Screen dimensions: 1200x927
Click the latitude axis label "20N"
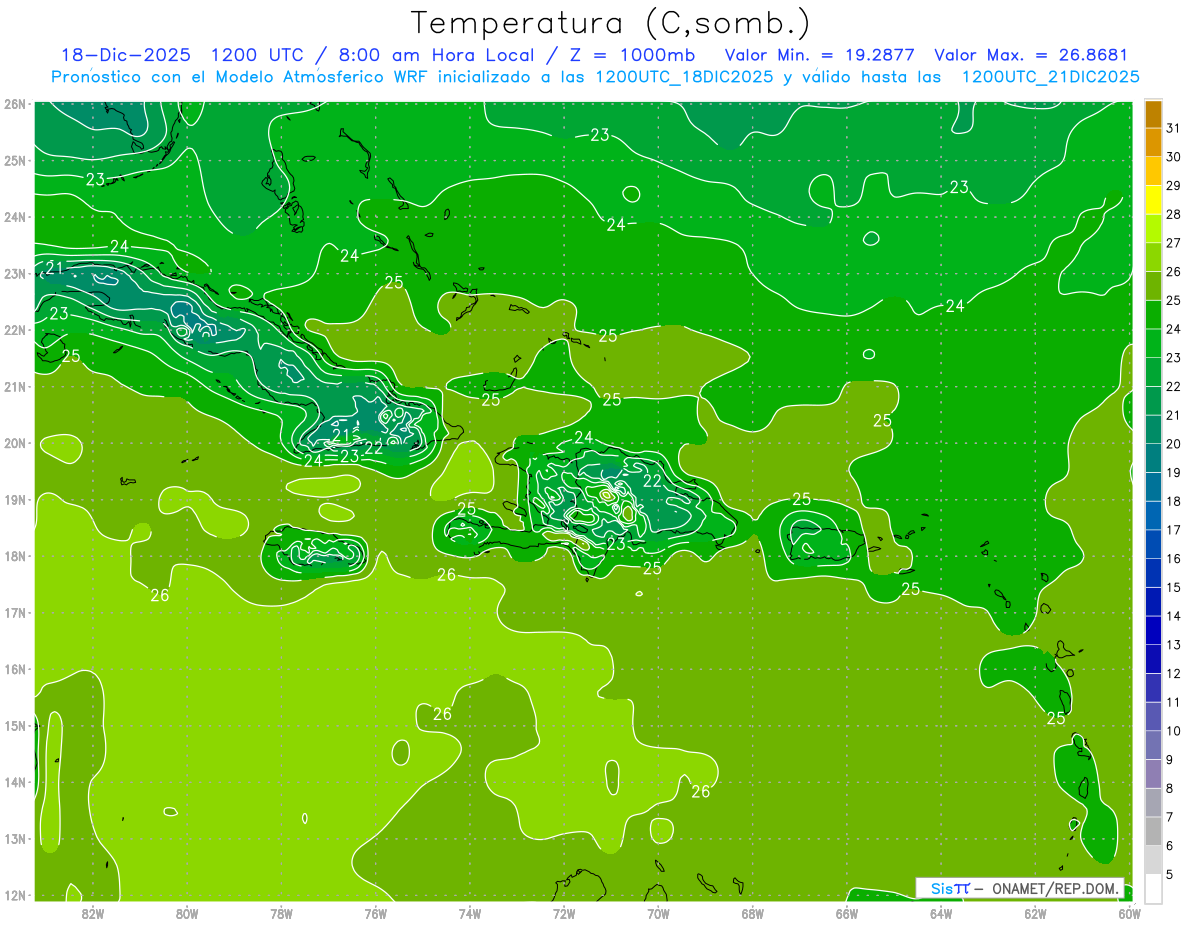(x=15, y=443)
